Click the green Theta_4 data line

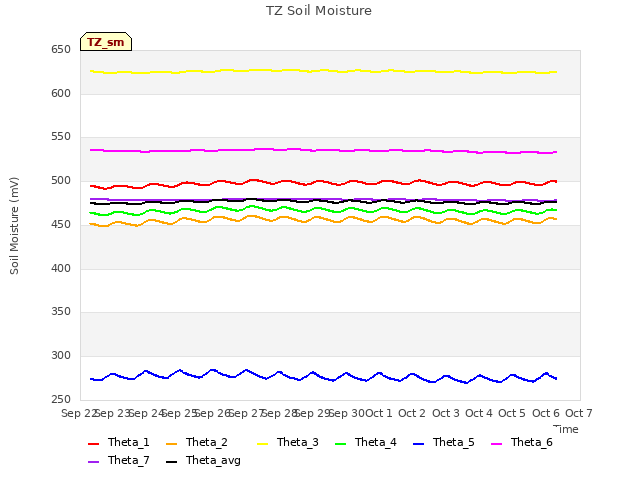[x=323, y=209]
